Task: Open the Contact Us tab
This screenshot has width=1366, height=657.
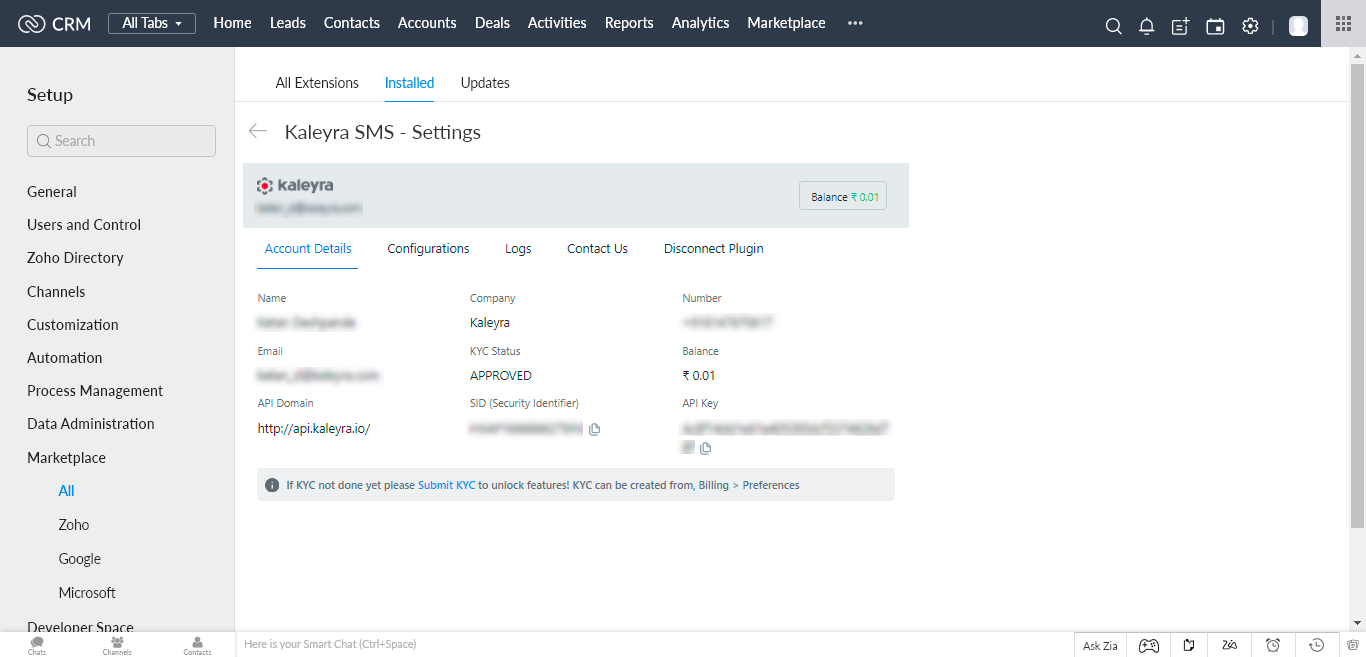Action: pyautogui.click(x=597, y=249)
